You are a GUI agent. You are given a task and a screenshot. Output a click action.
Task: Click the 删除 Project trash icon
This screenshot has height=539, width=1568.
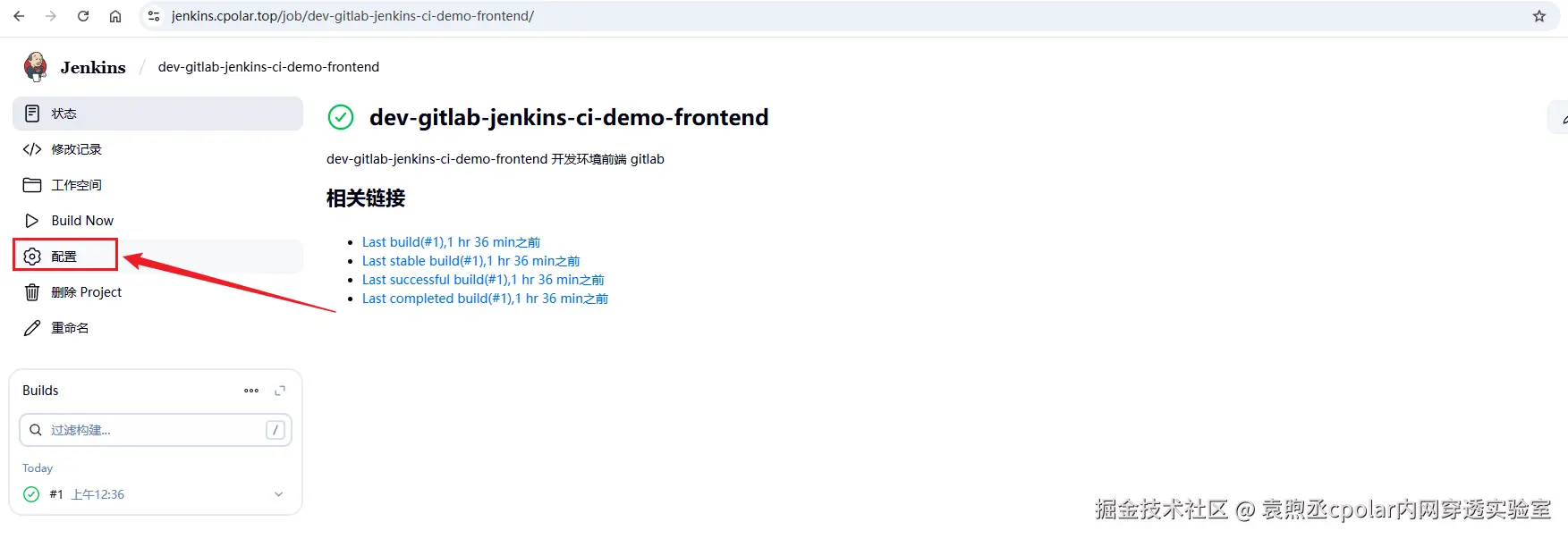coord(32,292)
